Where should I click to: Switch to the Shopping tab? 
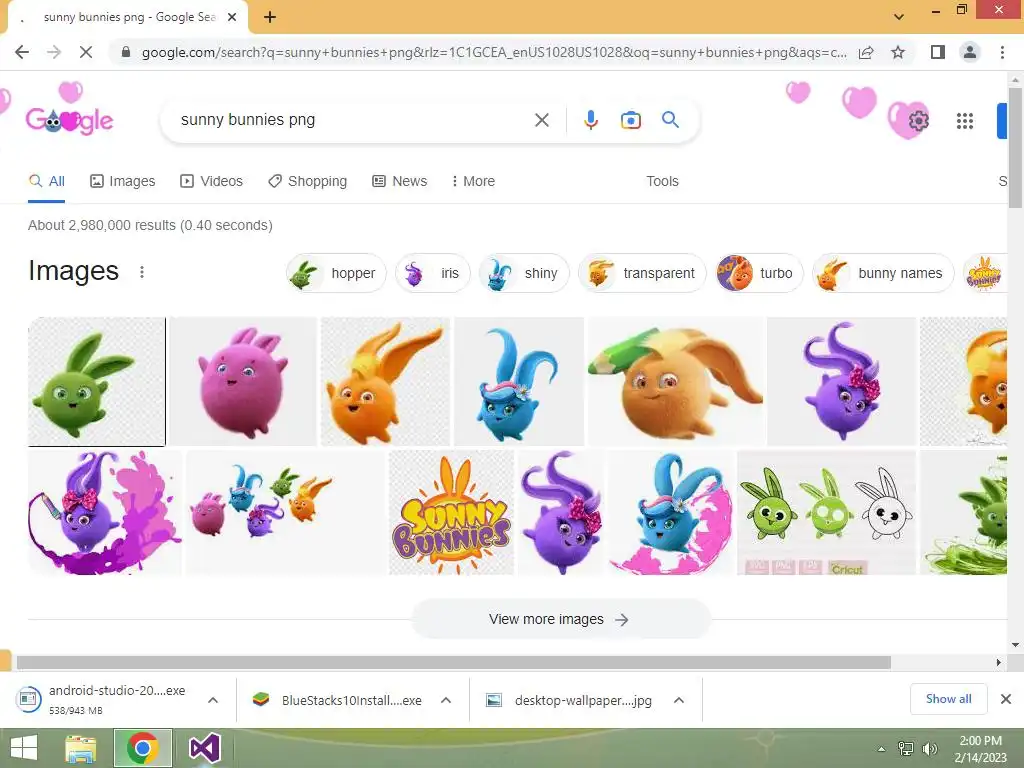coord(308,181)
